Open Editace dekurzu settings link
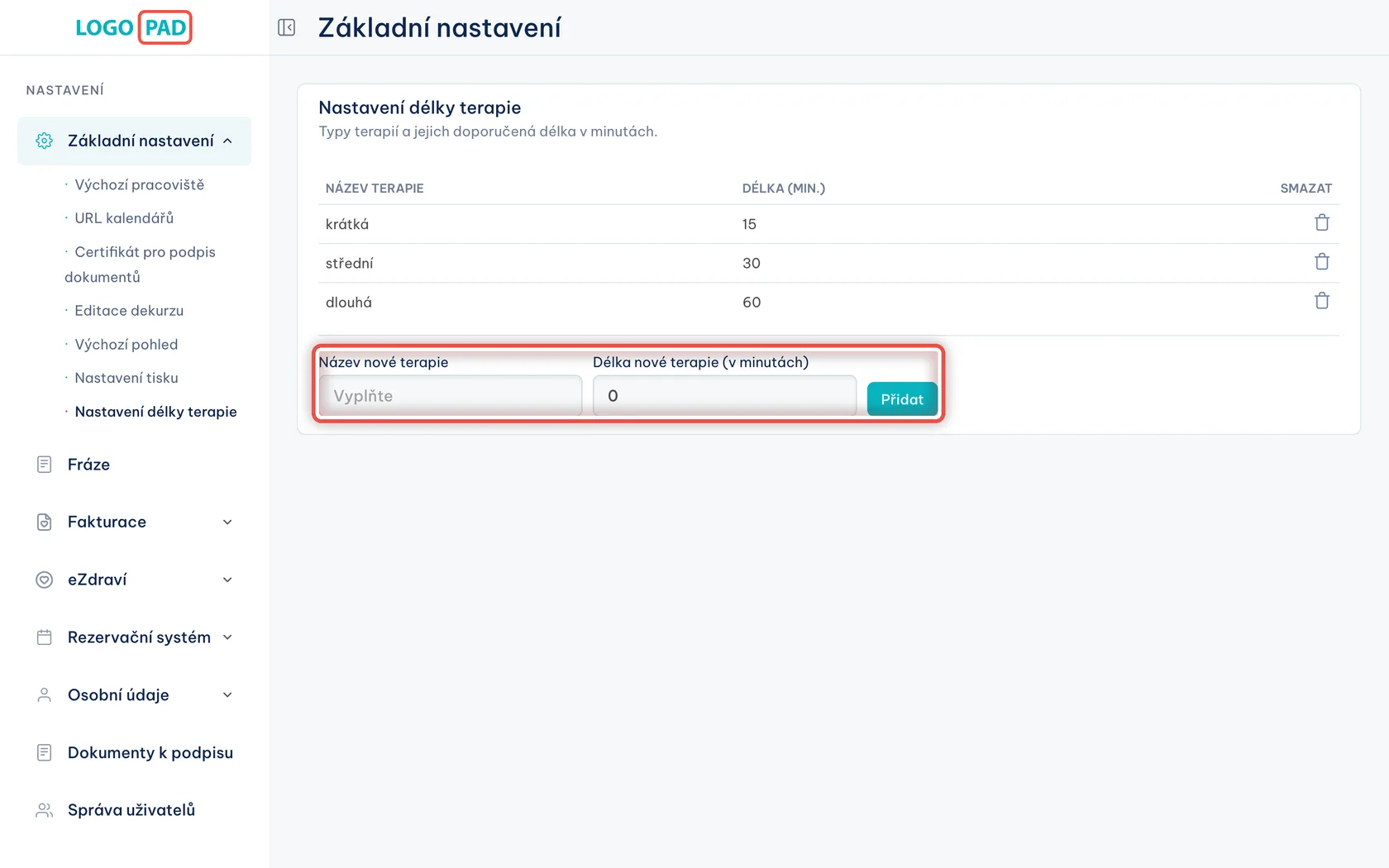The height and width of the screenshot is (868, 1389). click(x=129, y=311)
